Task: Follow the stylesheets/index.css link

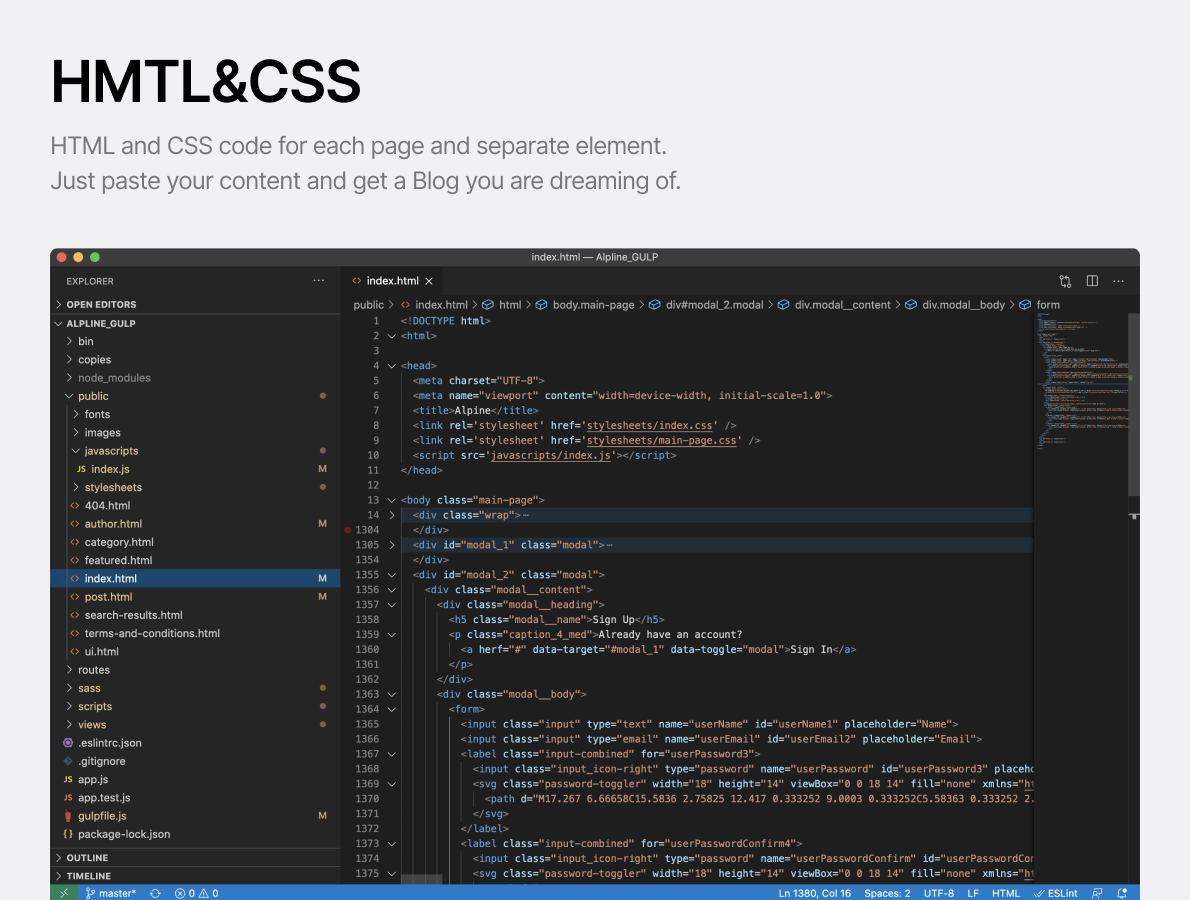Action: (x=649, y=426)
